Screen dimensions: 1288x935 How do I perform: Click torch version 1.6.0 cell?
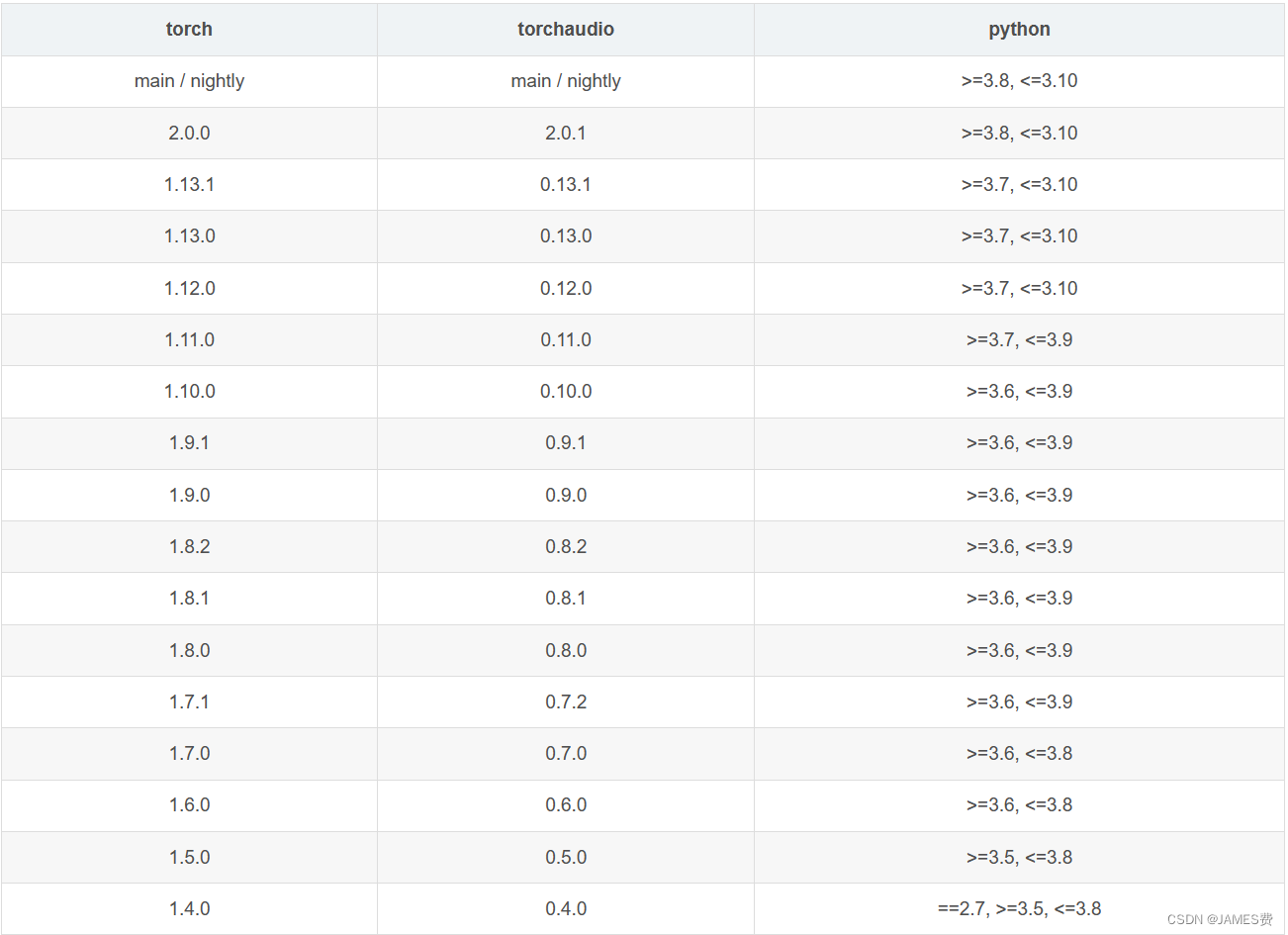click(189, 805)
